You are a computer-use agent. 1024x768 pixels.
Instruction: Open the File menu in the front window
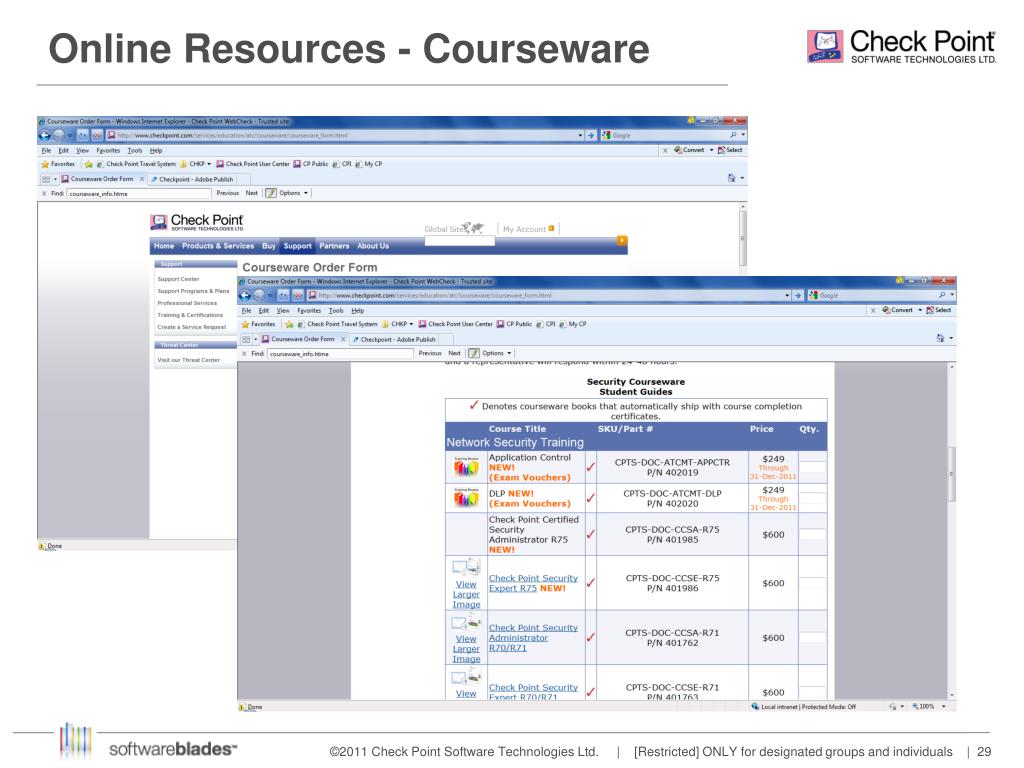point(246,311)
